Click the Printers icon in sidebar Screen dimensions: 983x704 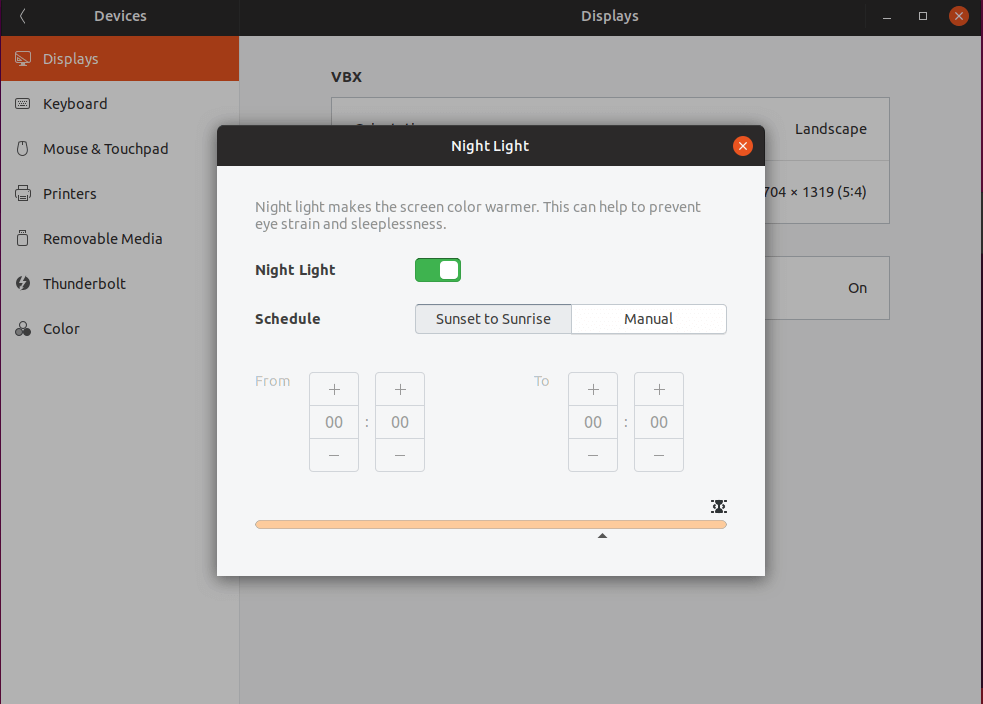point(22,194)
